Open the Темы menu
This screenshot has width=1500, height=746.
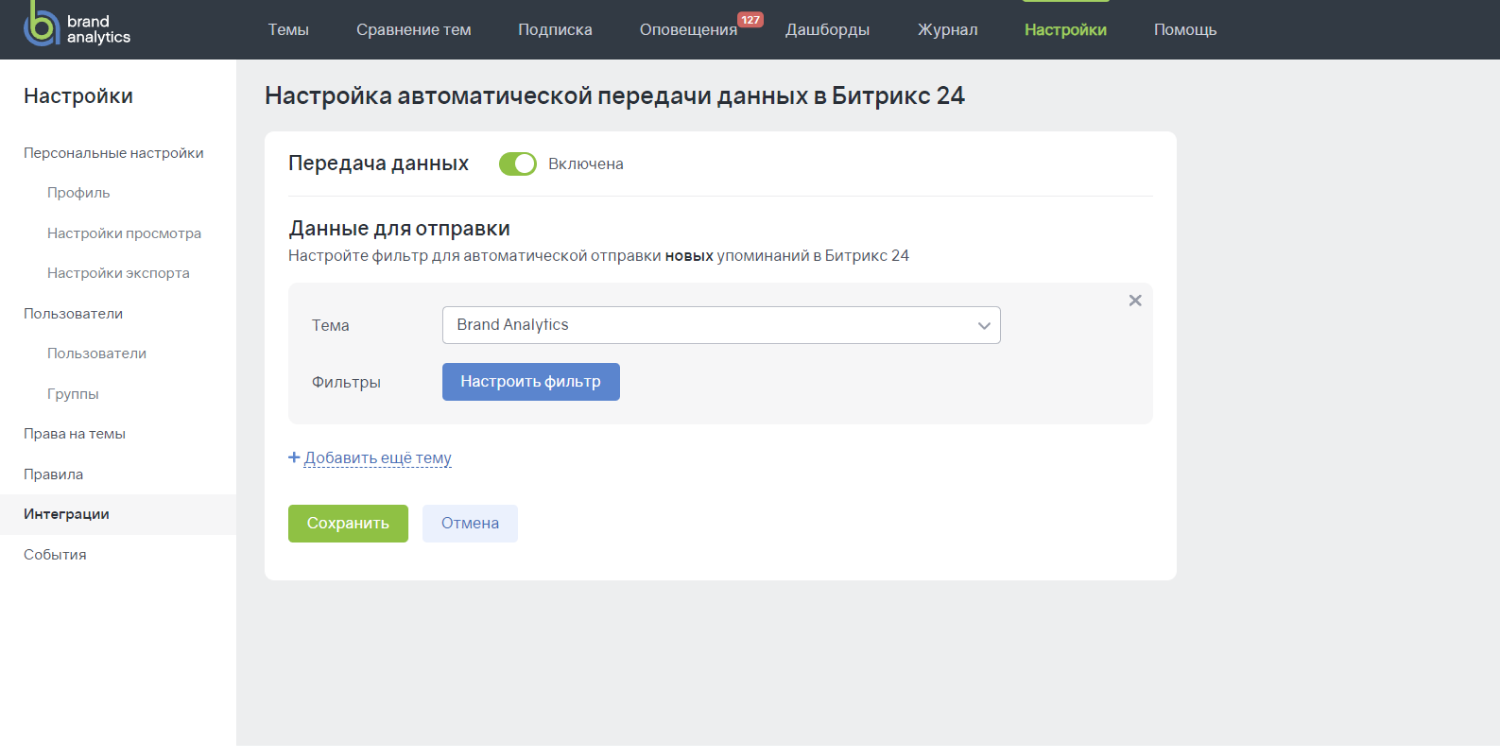coord(288,30)
